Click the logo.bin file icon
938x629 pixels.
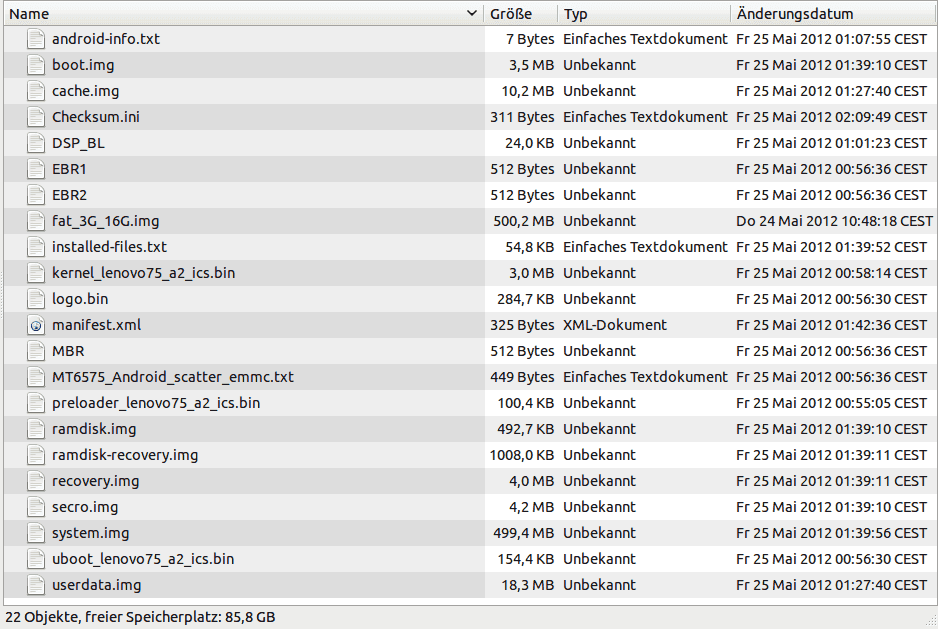(x=36, y=299)
